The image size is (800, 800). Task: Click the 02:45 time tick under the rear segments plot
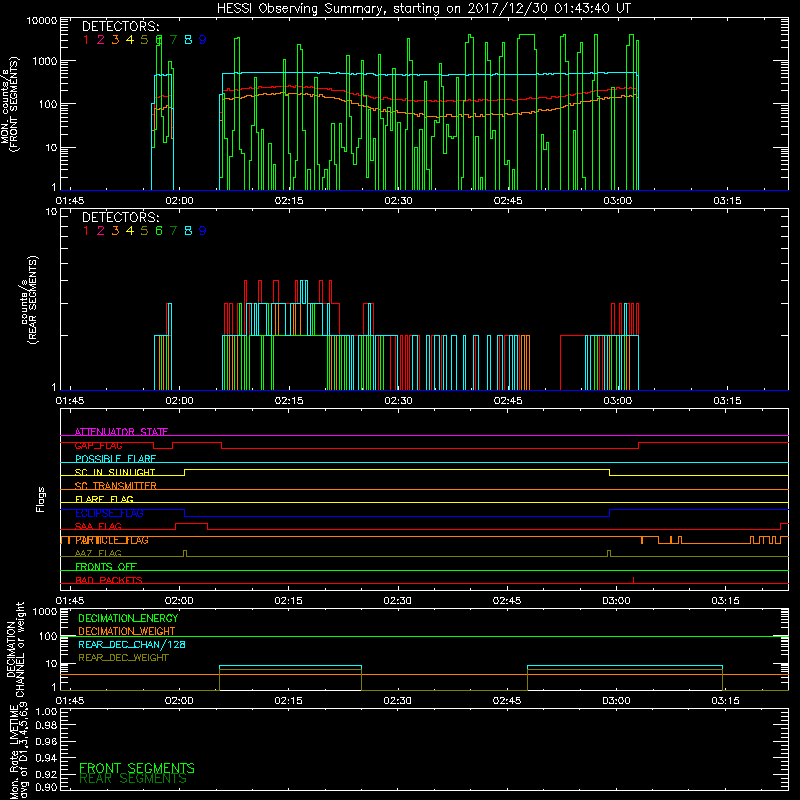[x=508, y=401]
